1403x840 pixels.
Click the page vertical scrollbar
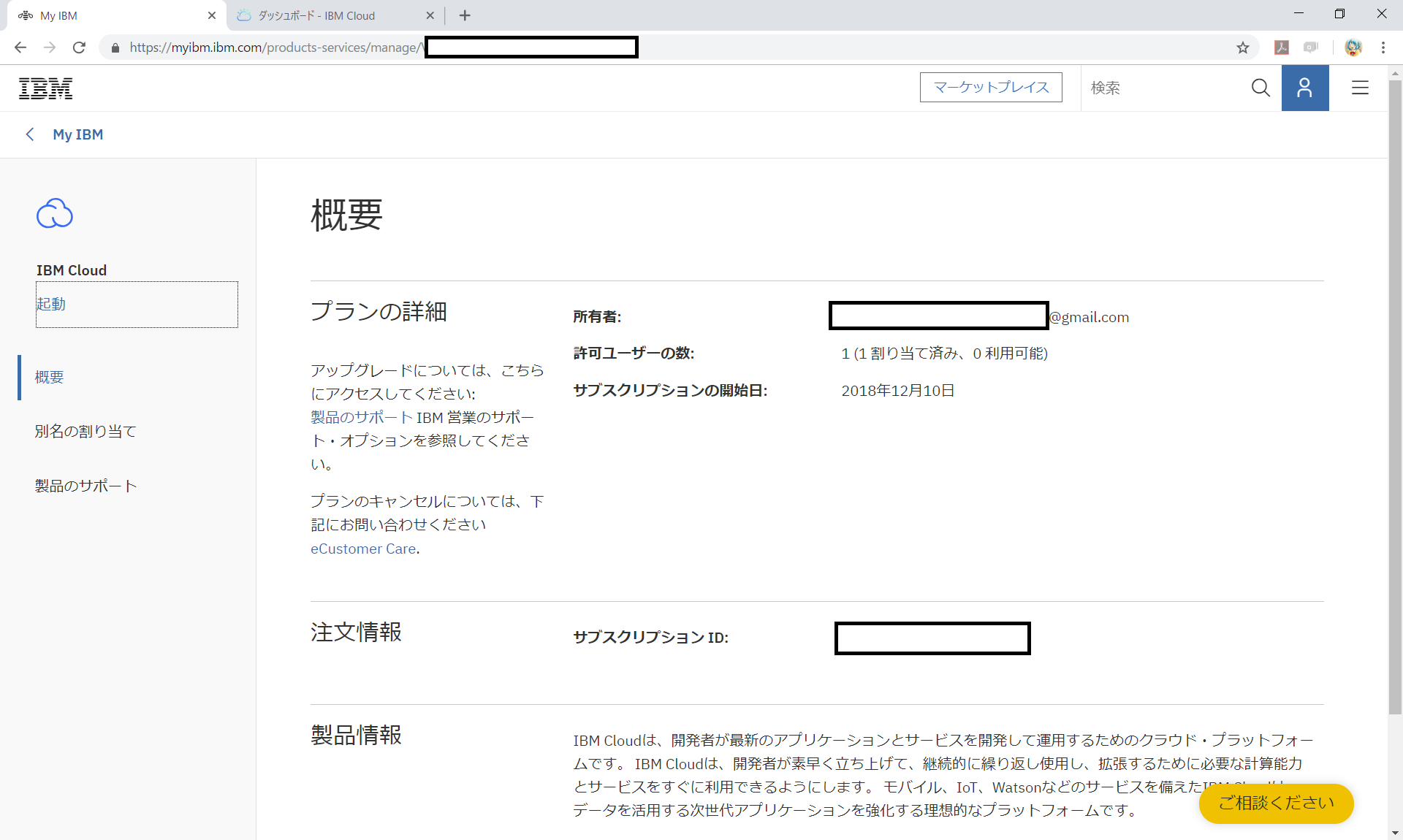(x=1395, y=394)
